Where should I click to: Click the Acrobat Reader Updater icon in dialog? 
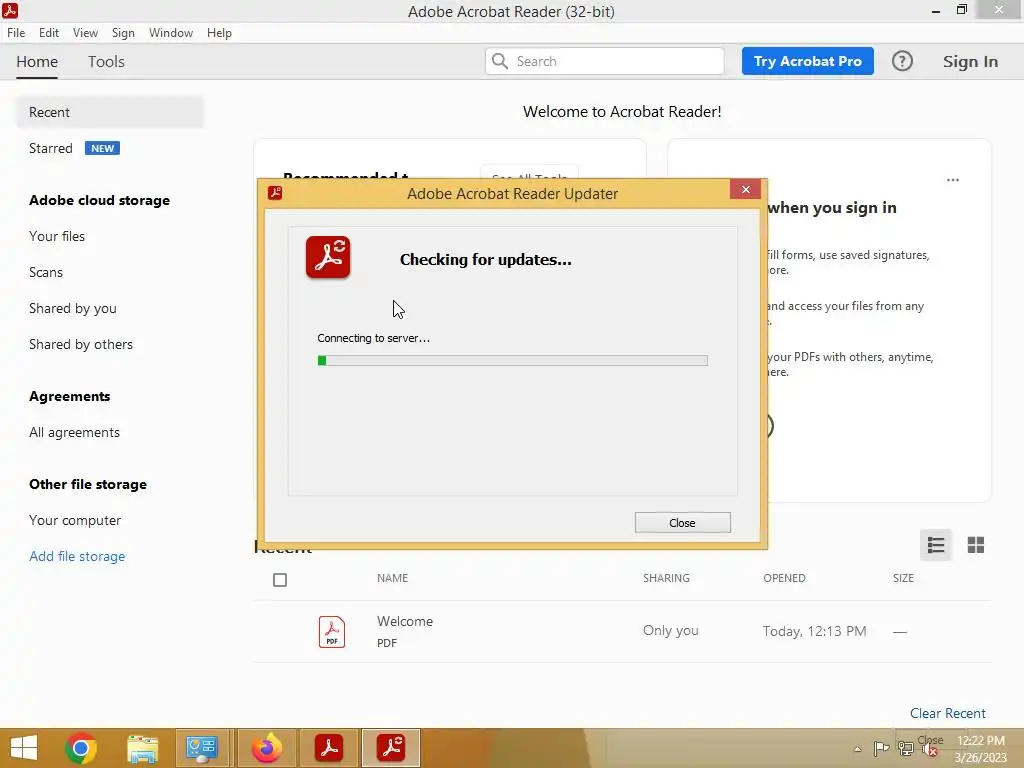328,257
